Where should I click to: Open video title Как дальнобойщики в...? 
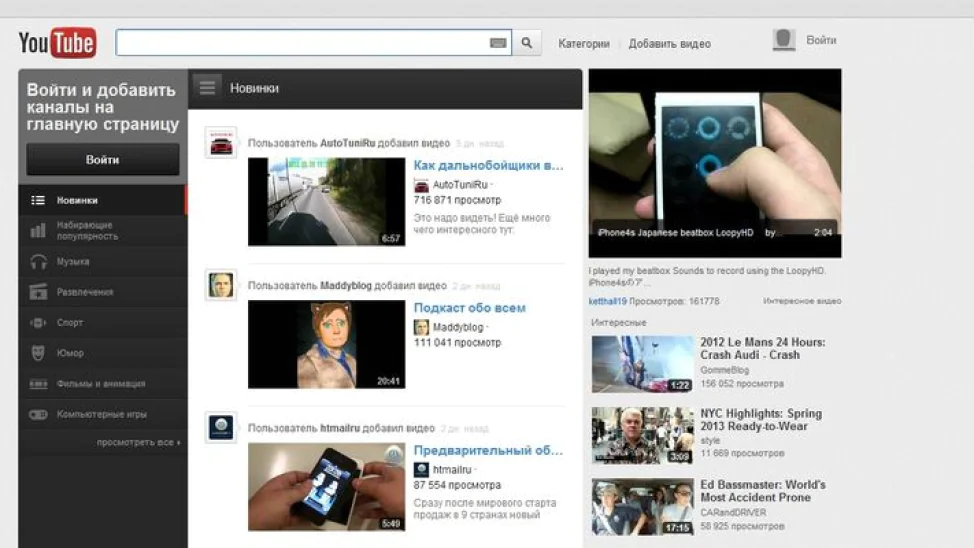(x=488, y=165)
